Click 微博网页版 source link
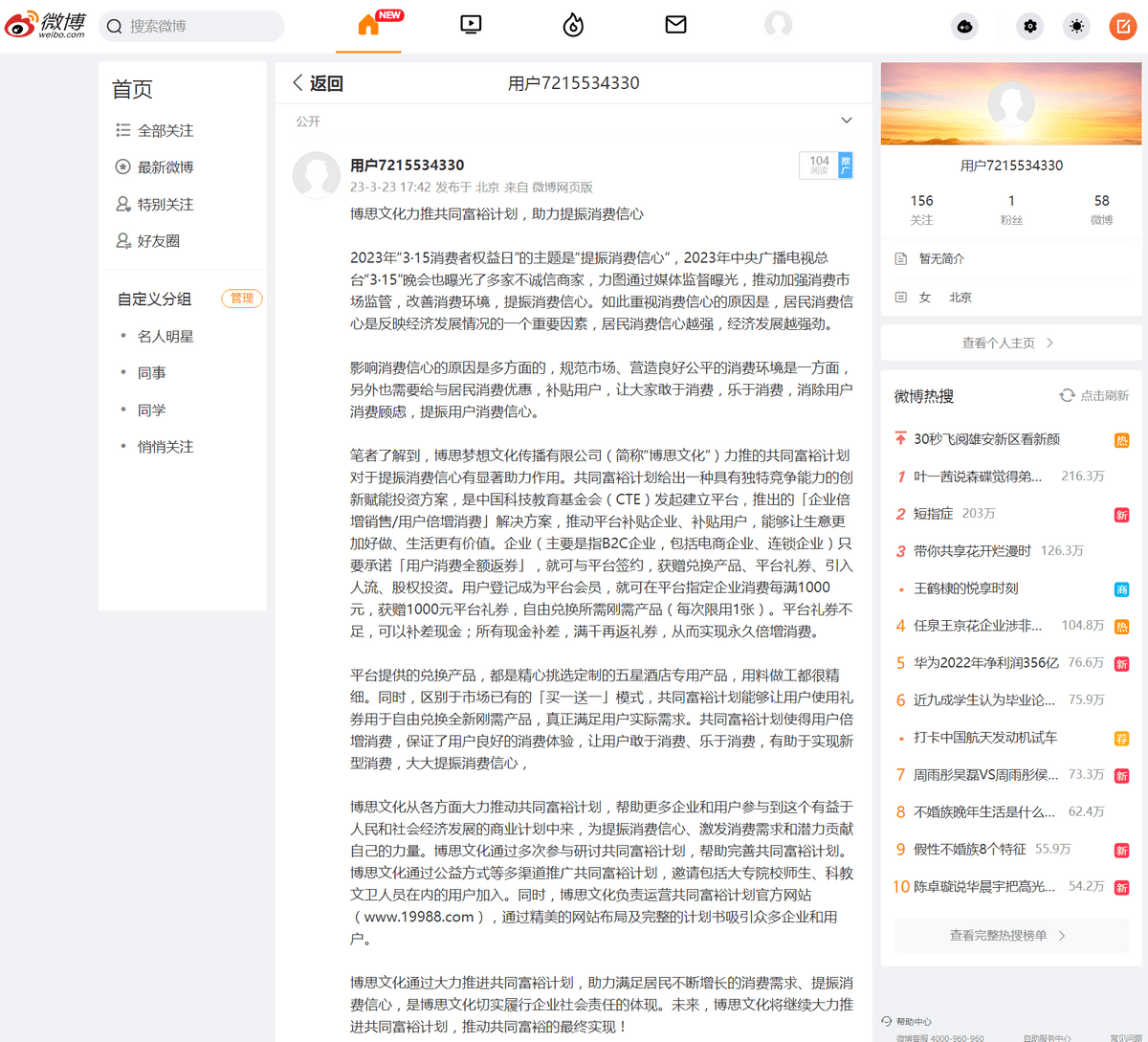The image size is (1148, 1042). point(563,188)
